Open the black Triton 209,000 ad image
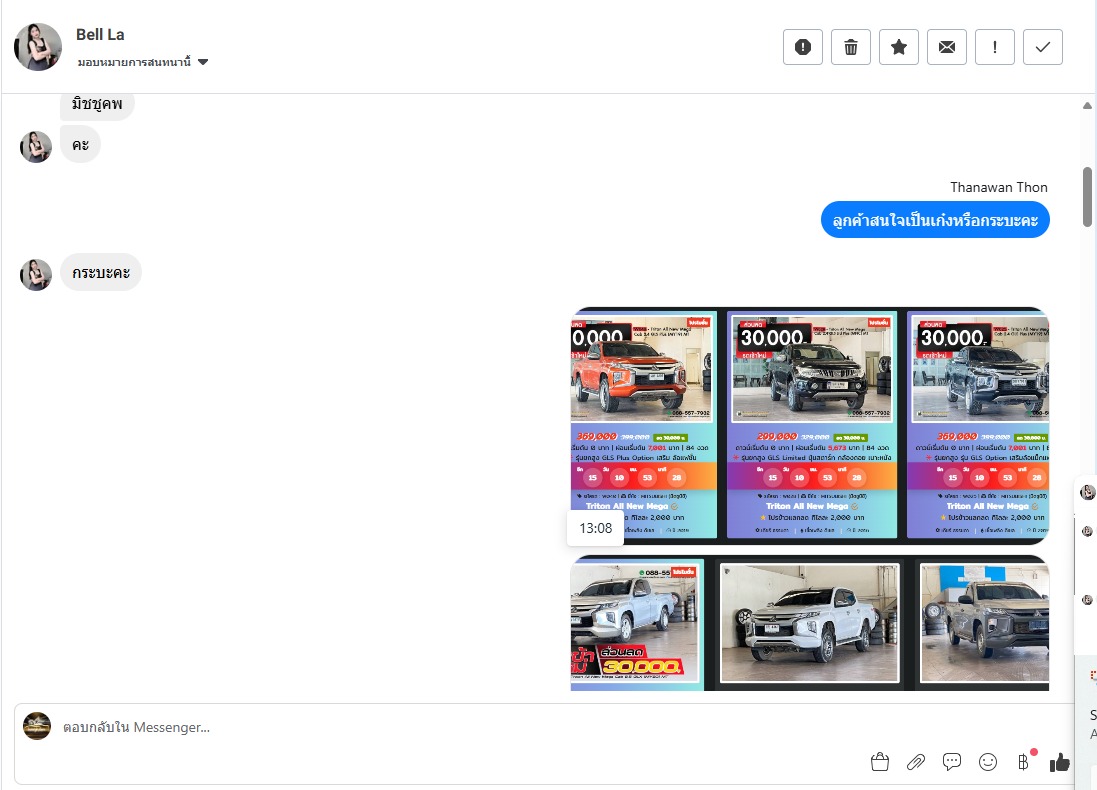Image resolution: width=1097 pixels, height=790 pixels. [x=811, y=425]
